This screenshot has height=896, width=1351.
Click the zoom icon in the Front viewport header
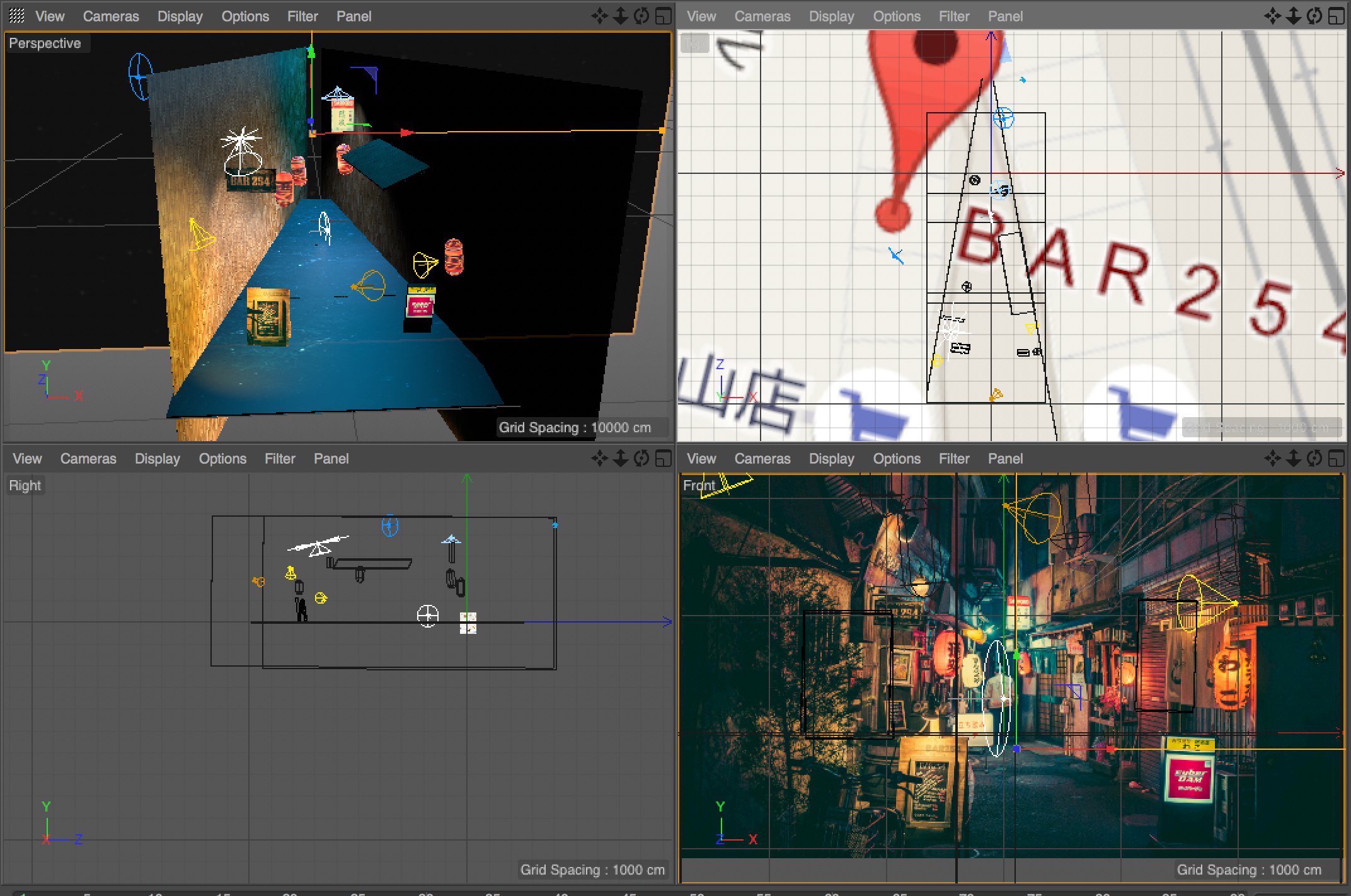pyautogui.click(x=1294, y=459)
